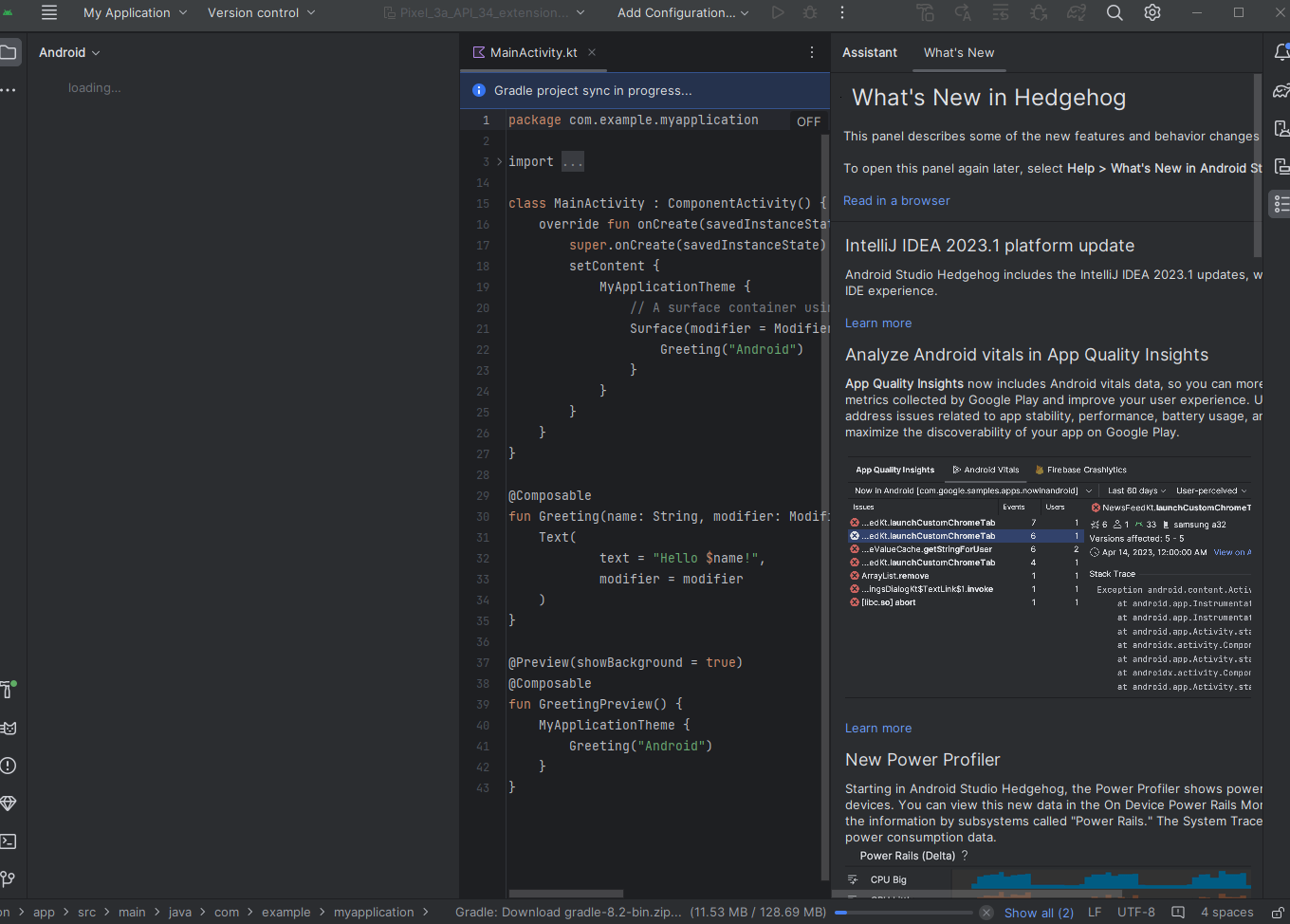Image resolution: width=1290 pixels, height=924 pixels.
Task: Open App Quality Insights diamond icon
Action: (9, 804)
